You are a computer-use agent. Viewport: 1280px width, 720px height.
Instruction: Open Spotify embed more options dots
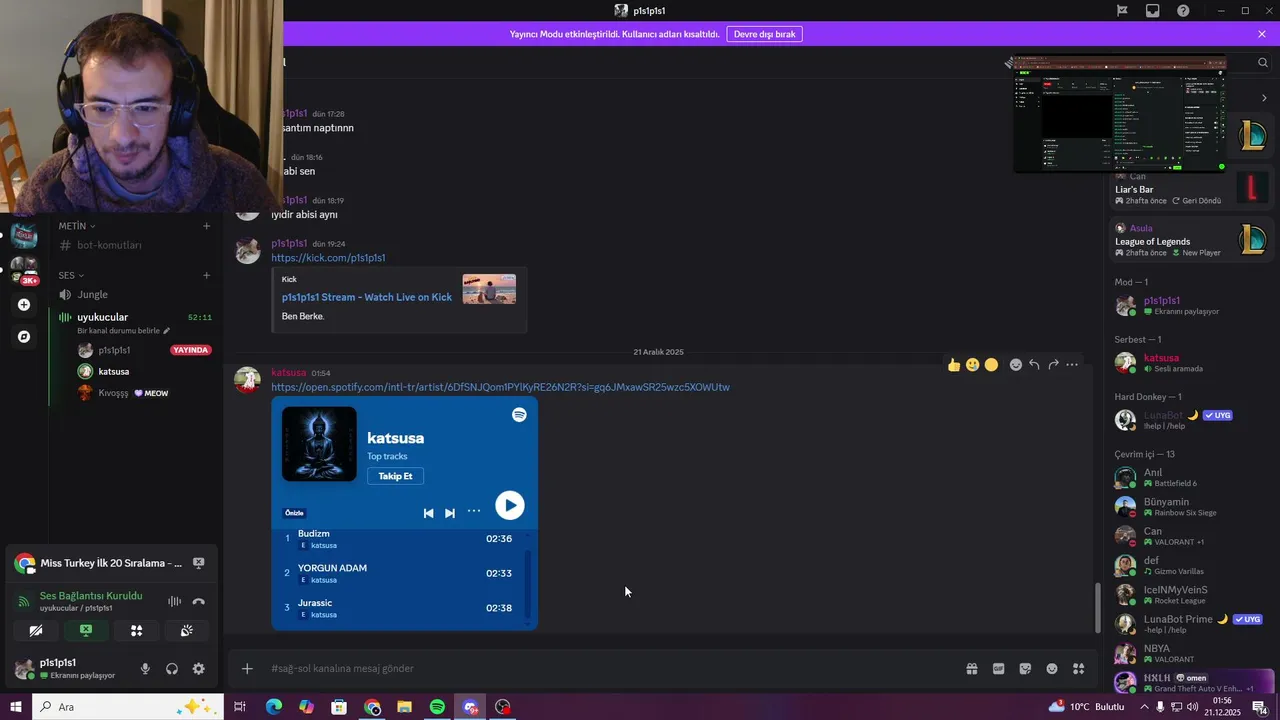tap(474, 511)
